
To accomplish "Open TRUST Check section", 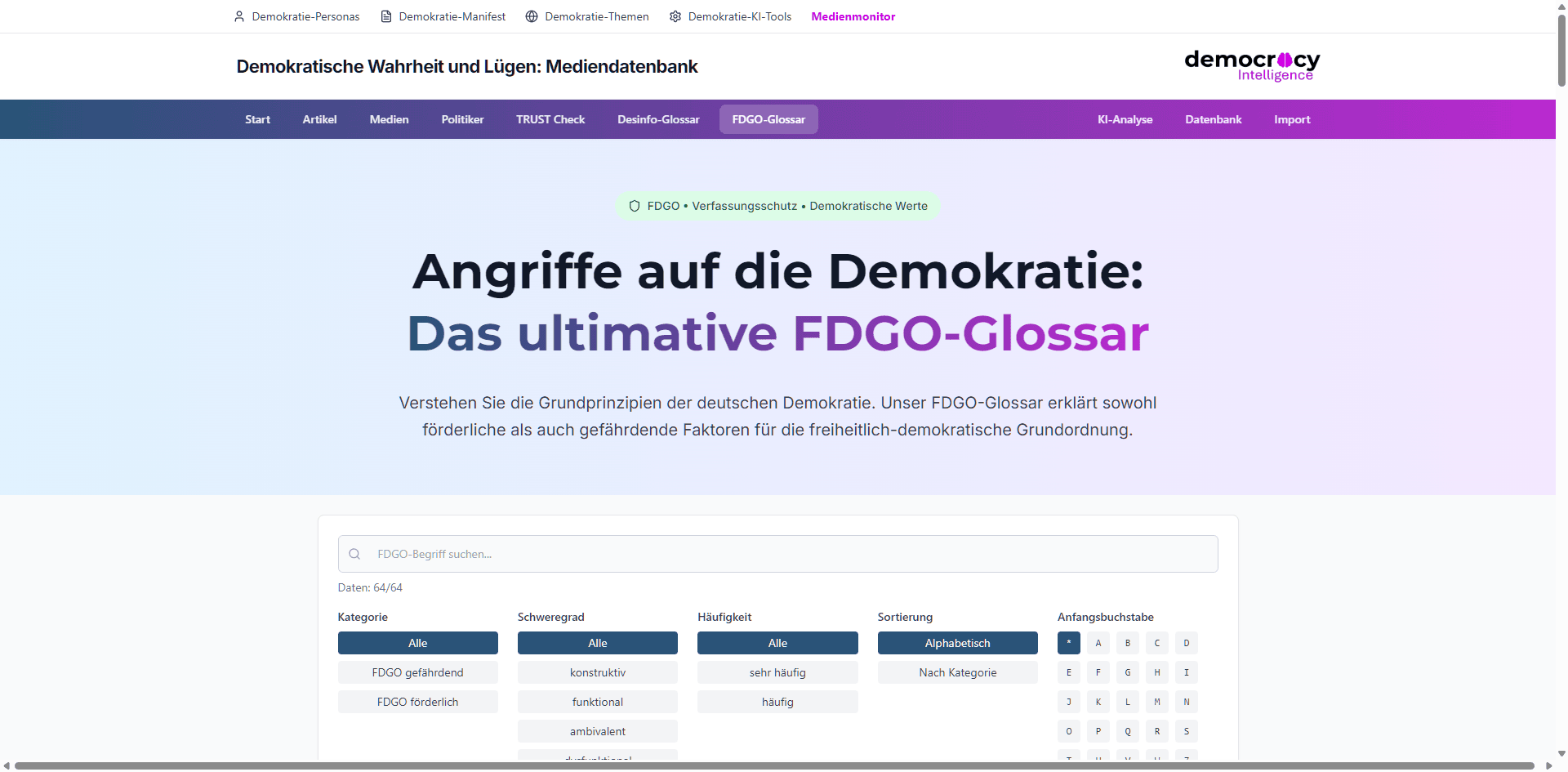I will pyautogui.click(x=550, y=119).
